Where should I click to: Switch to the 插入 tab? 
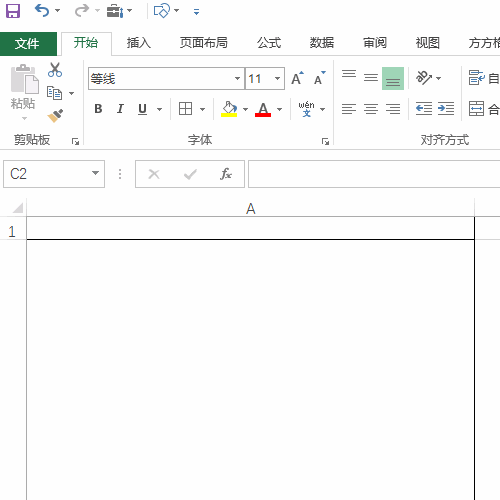point(139,43)
